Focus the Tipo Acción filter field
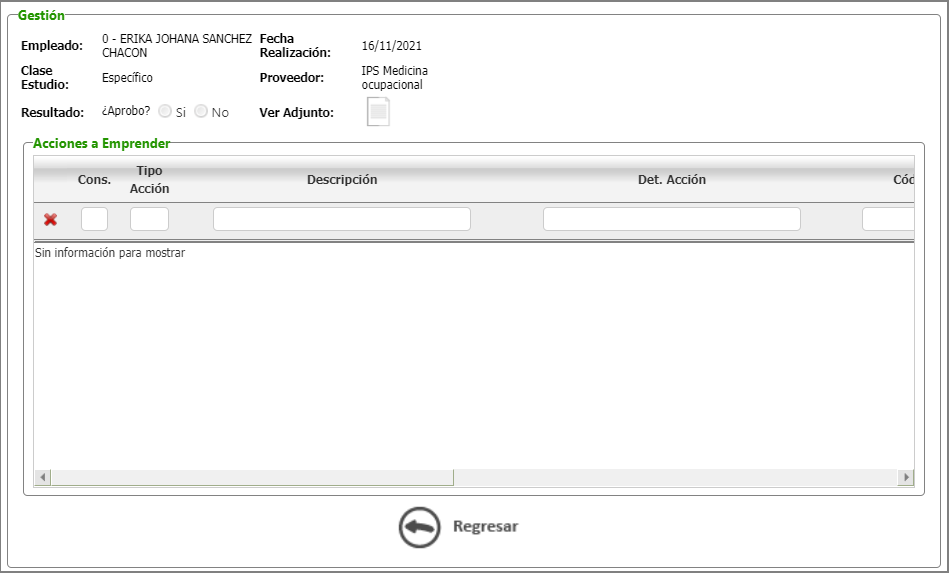949x573 pixels. click(x=149, y=219)
